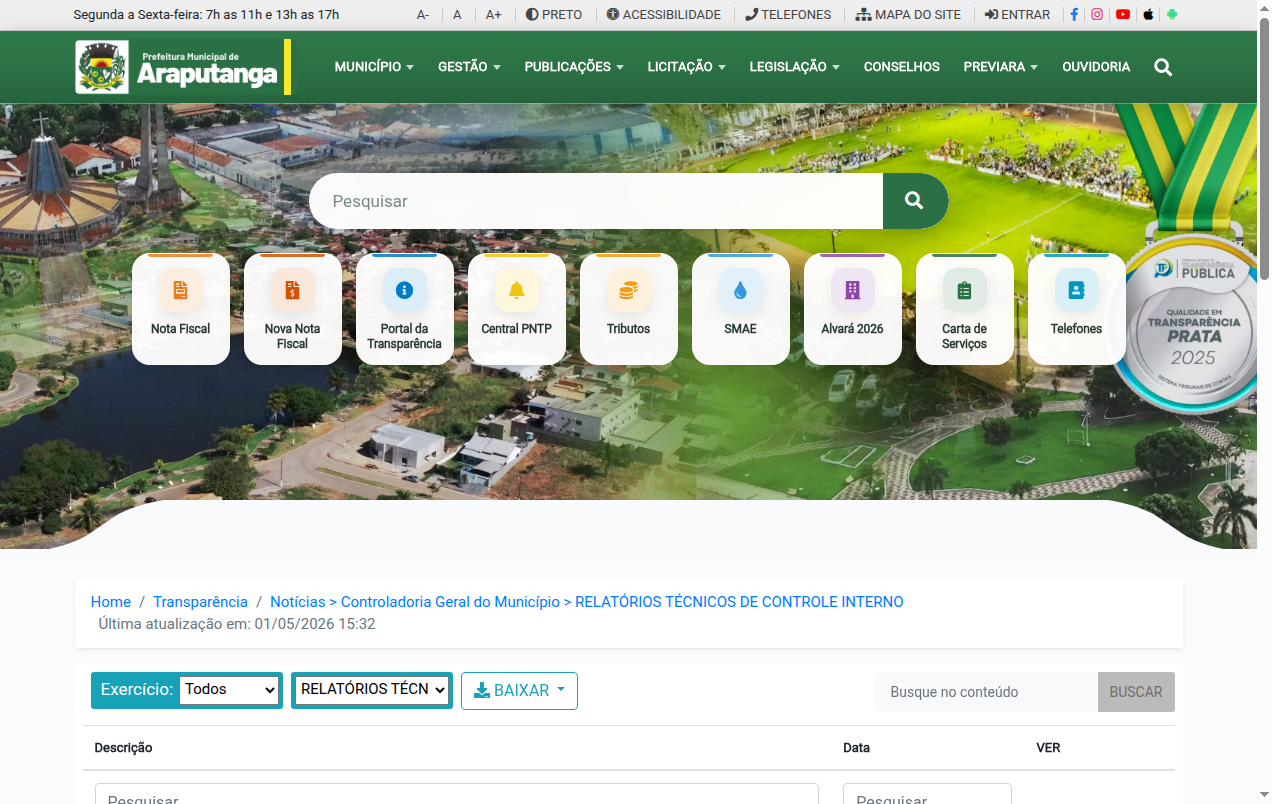This screenshot has width=1272, height=804.
Task: Click the Data column filter field
Action: (x=927, y=794)
